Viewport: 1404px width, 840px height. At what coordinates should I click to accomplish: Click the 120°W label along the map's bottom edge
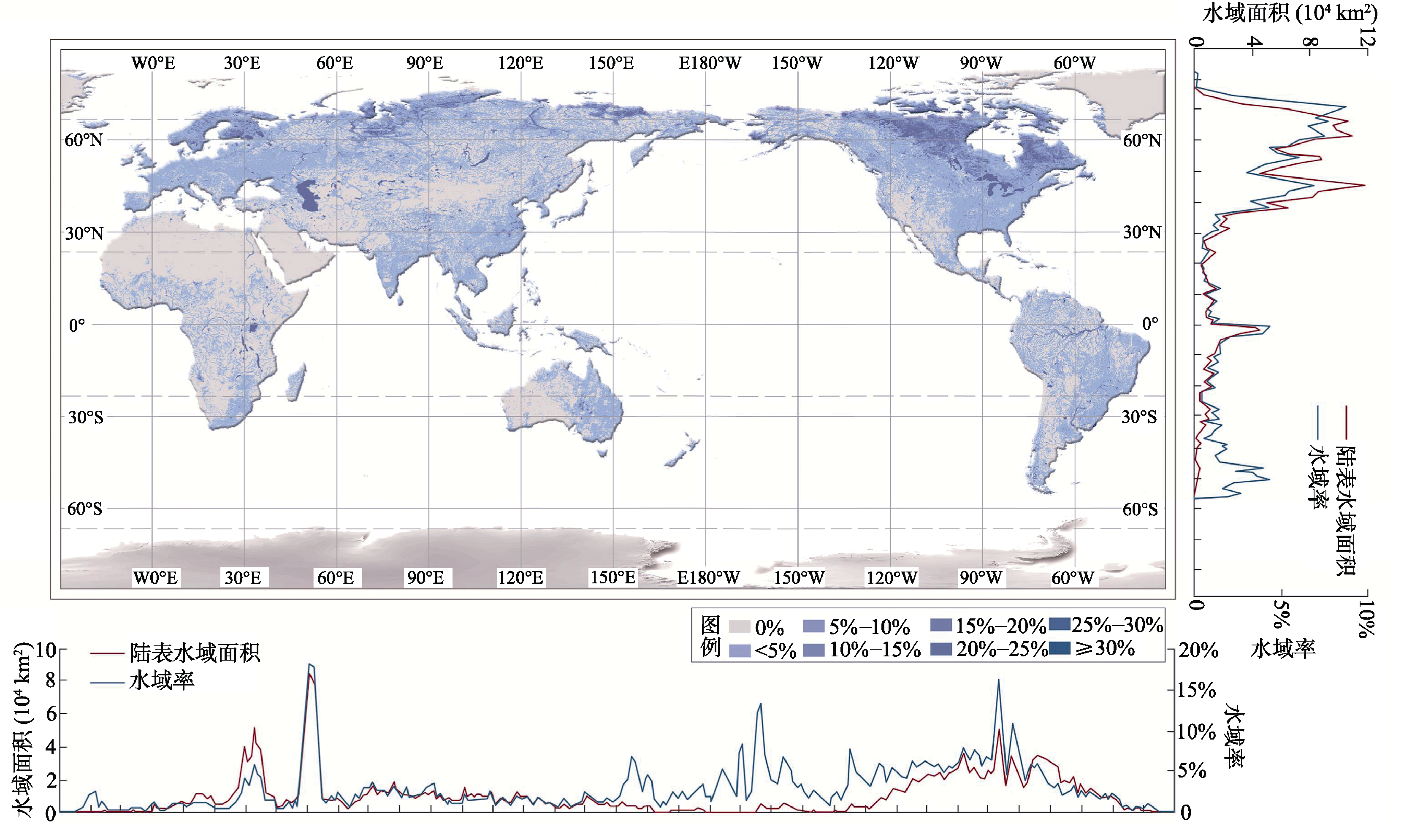tap(892, 578)
